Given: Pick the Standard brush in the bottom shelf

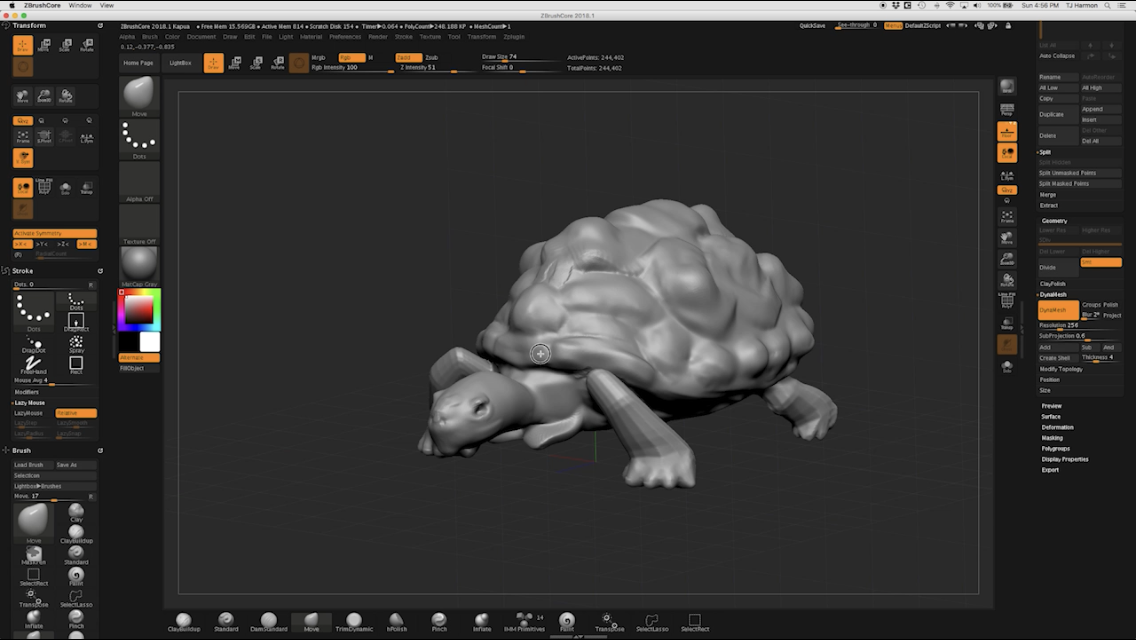Looking at the screenshot, I should [226, 622].
